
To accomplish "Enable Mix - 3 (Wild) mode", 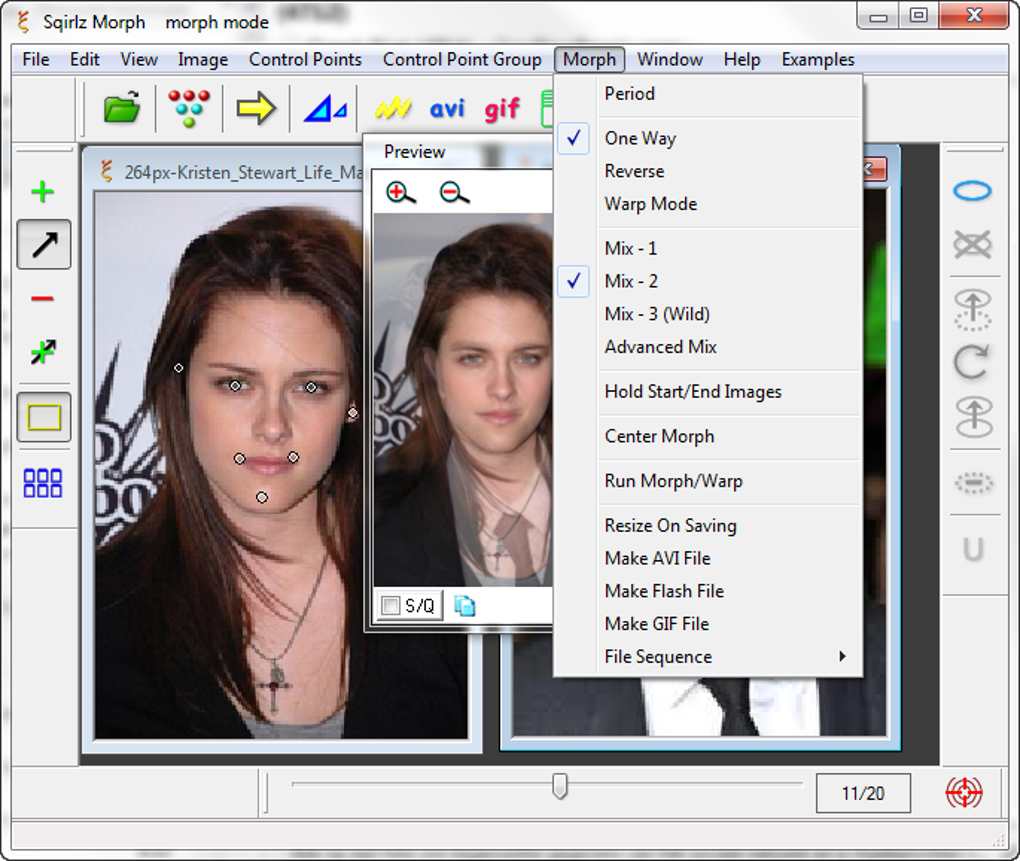I will pos(656,313).
